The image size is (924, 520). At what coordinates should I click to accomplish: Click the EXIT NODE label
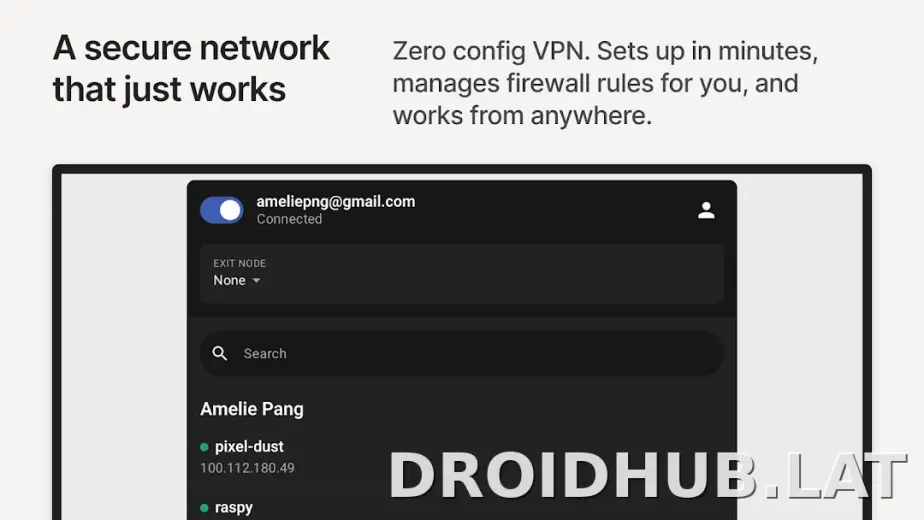[239, 264]
